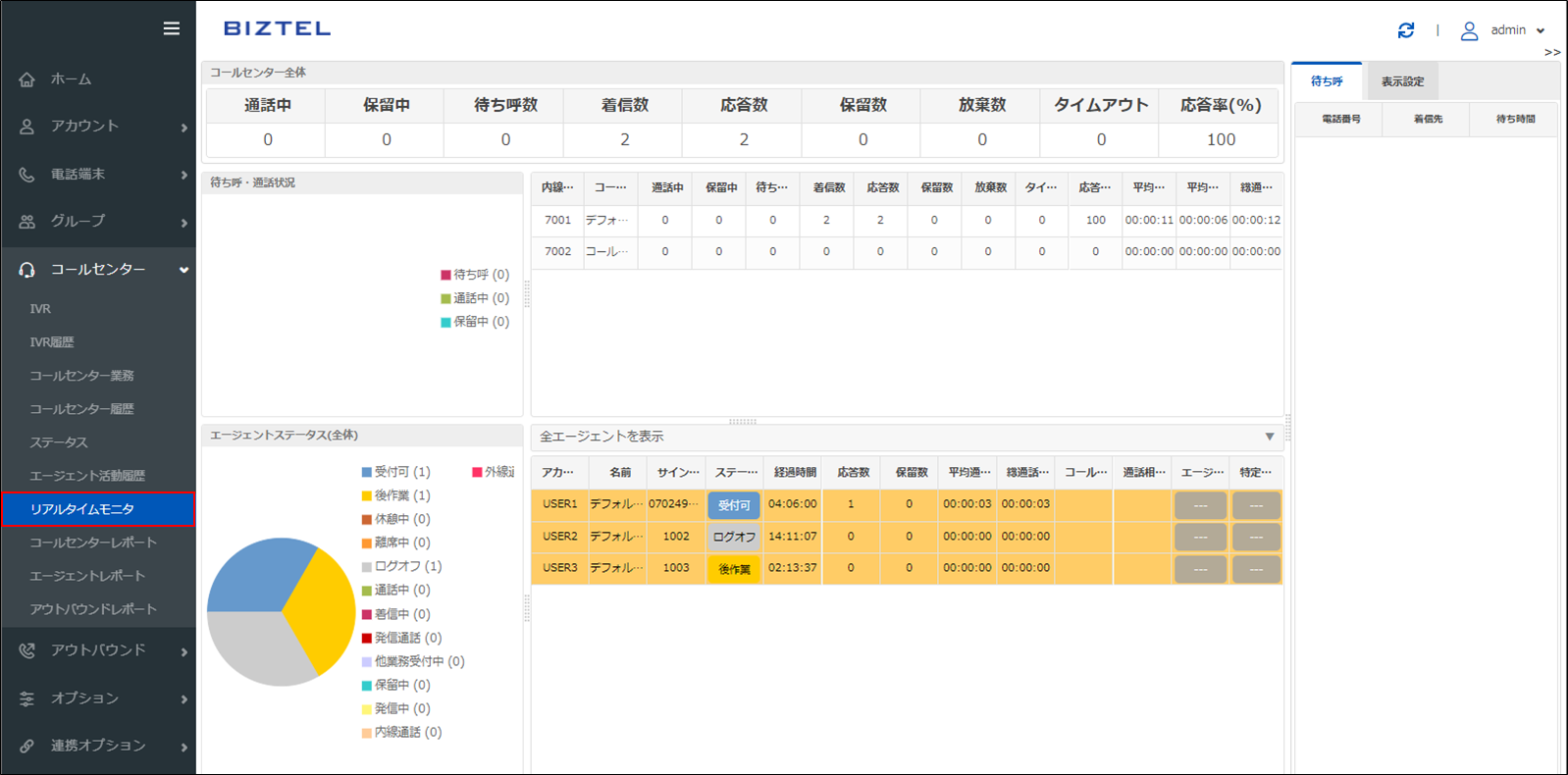
Task: Click the 後作業 status button for USER3
Action: pos(734,569)
